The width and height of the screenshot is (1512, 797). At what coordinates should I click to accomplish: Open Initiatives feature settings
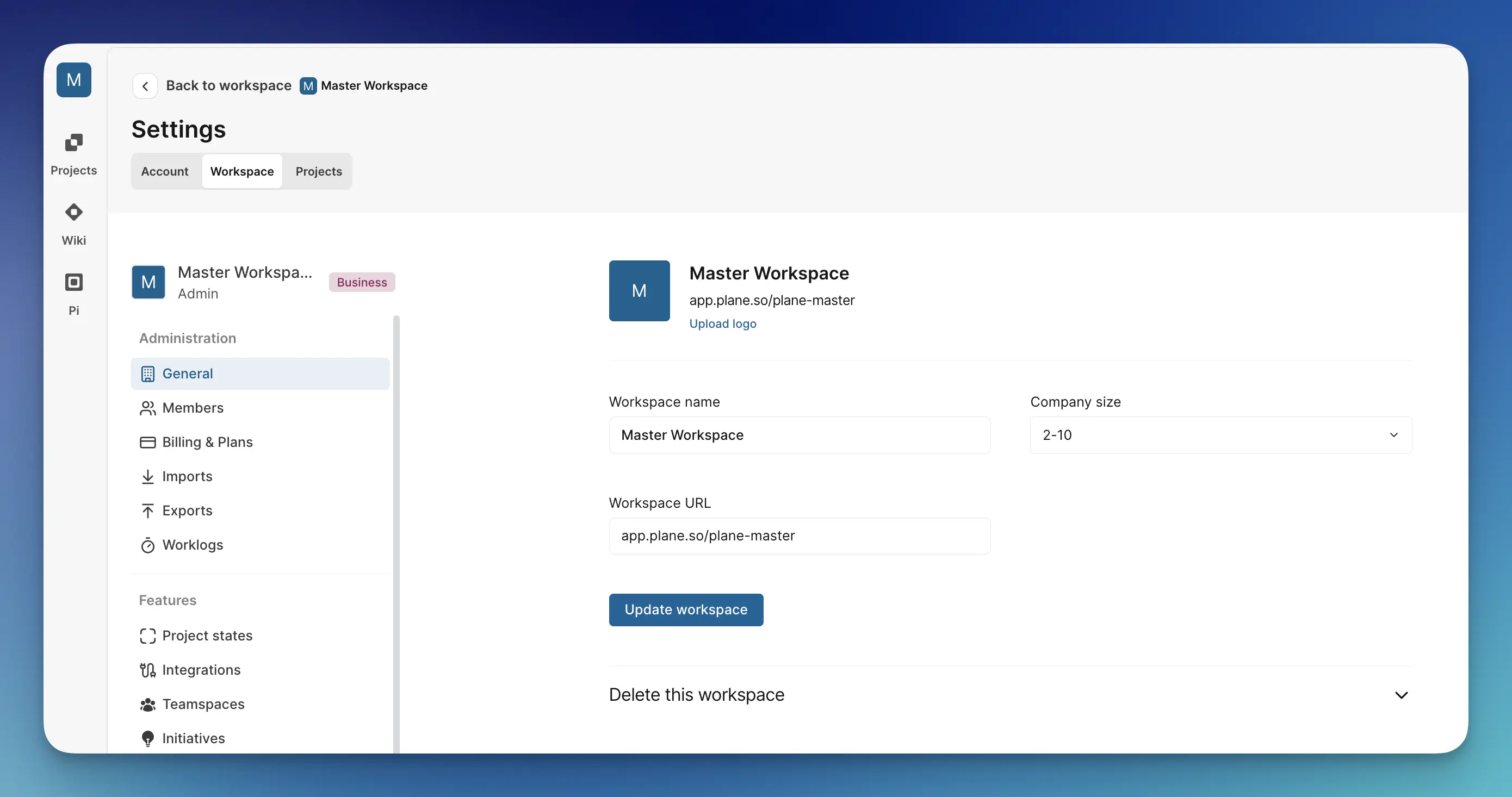pos(260,738)
